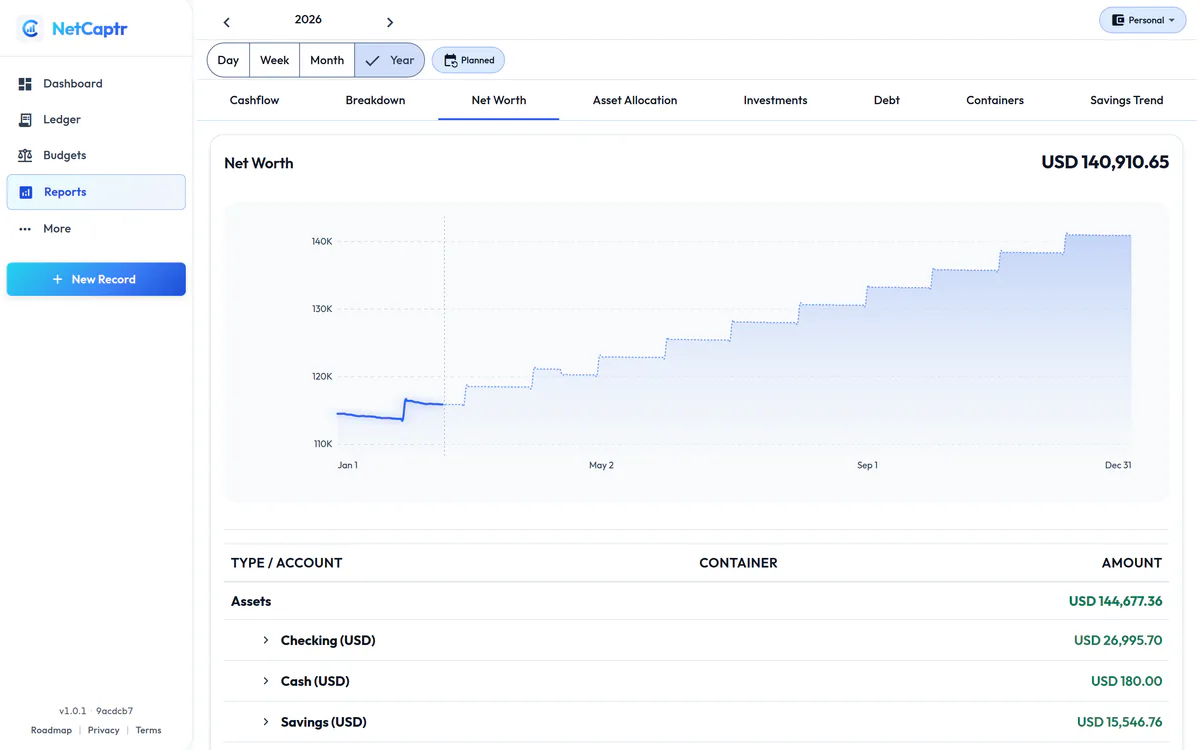1200x750 pixels.
Task: Click the May 2 axis label
Action: point(601,465)
